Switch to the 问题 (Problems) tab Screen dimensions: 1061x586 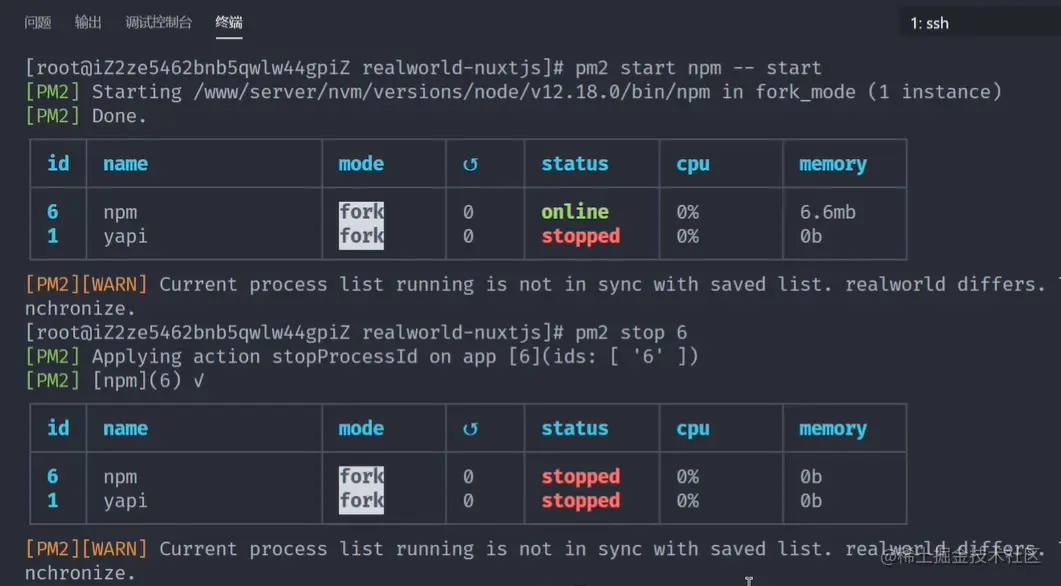click(x=38, y=22)
